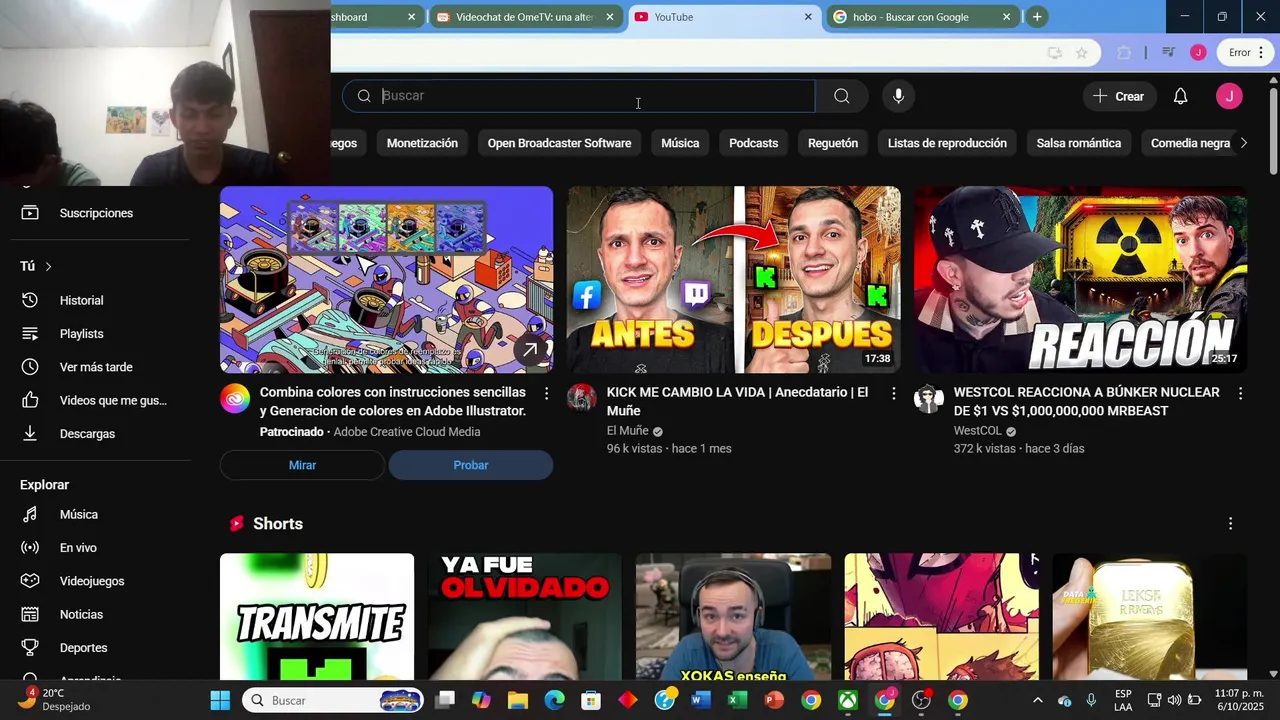Open WESTCOL REACCIONA A BÚNKER NUCLEAR title
Viewport: 1280px width, 720px height.
click(1086, 401)
